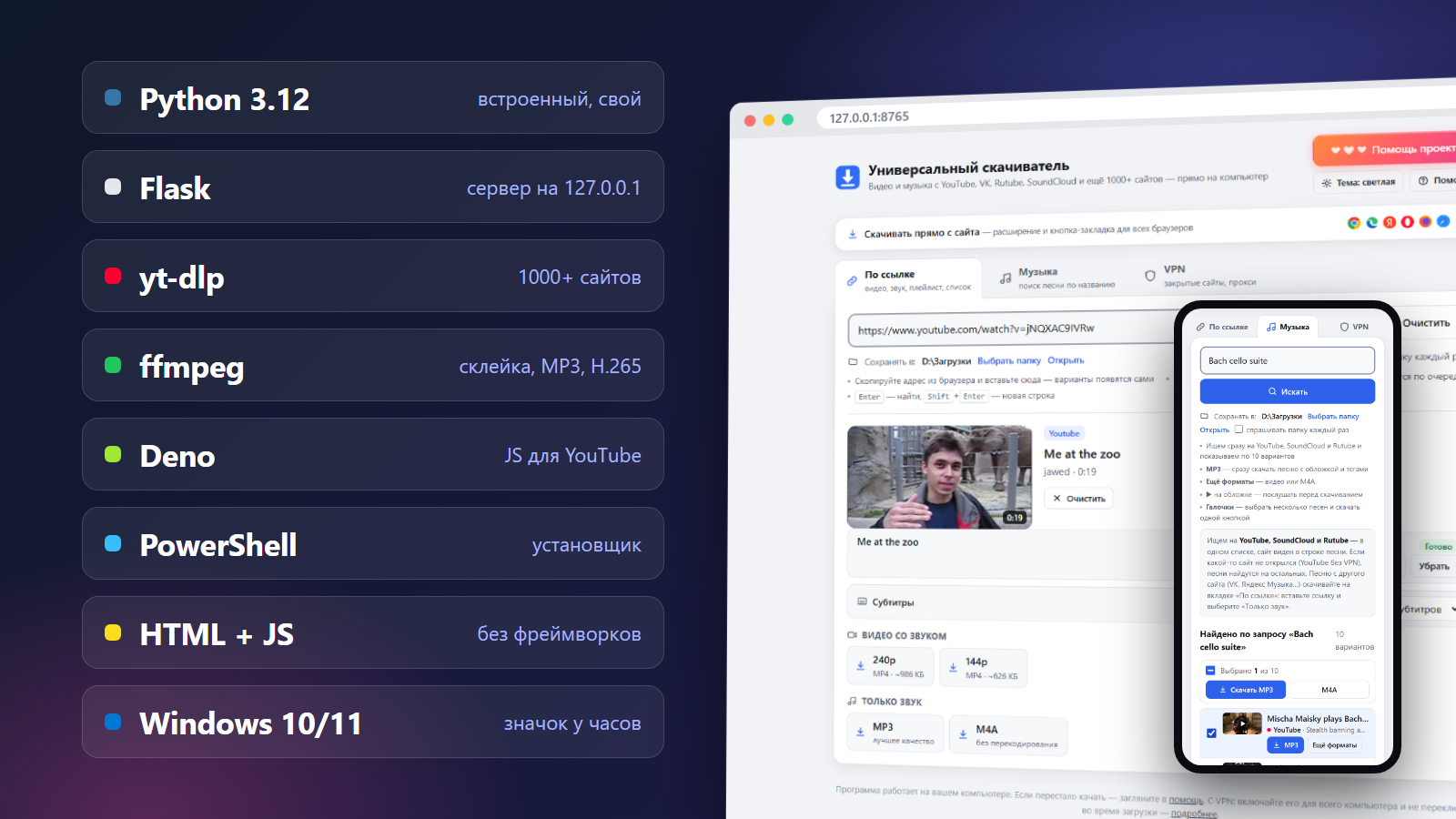Enable 'спрашивать папку каждый раз' checkbox on phone
The height and width of the screenshot is (819, 1456).
coord(1239,430)
